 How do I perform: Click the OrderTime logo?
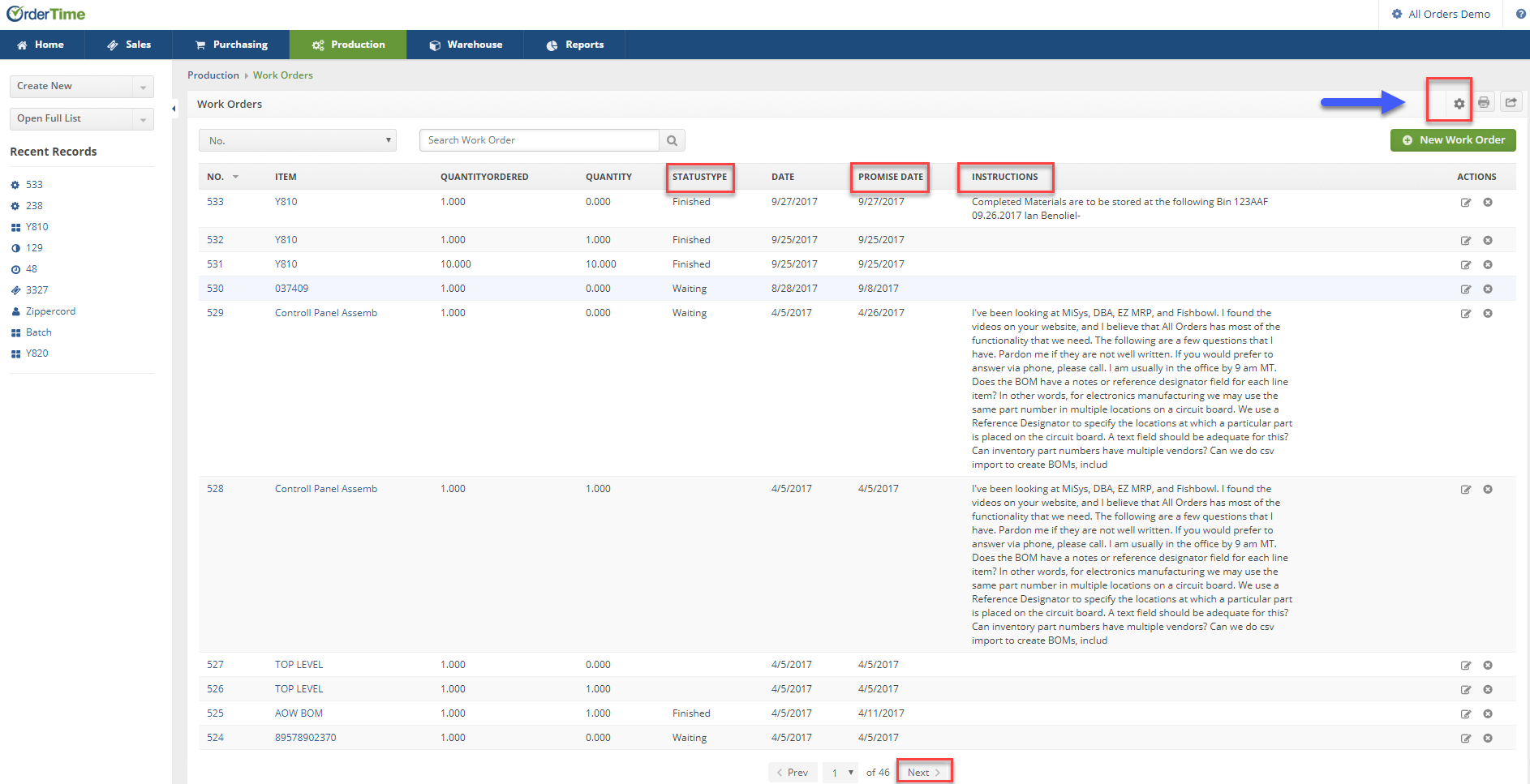click(46, 14)
